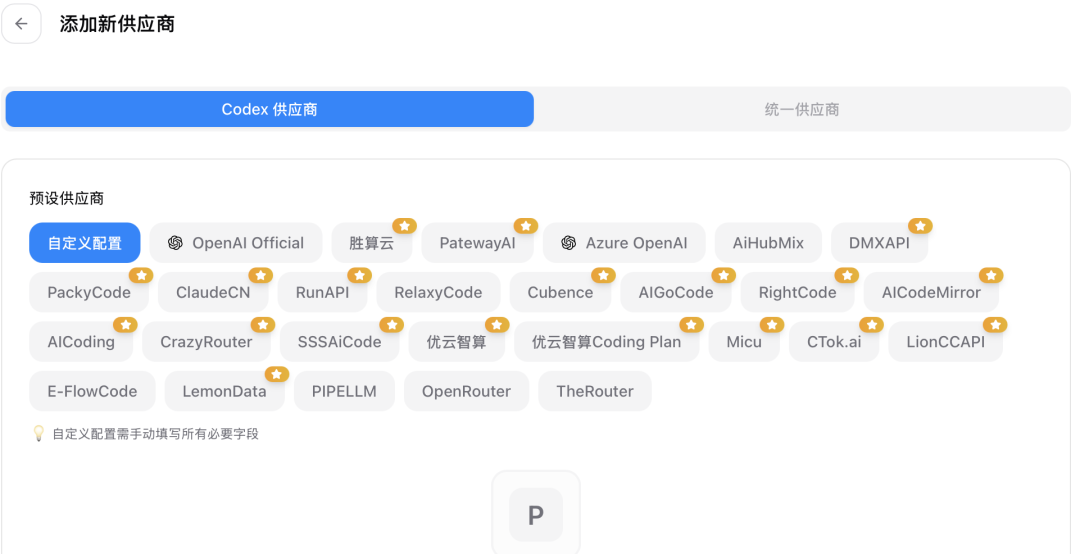
Task: Click the star badge on 胜算云
Action: pyautogui.click(x=405, y=225)
